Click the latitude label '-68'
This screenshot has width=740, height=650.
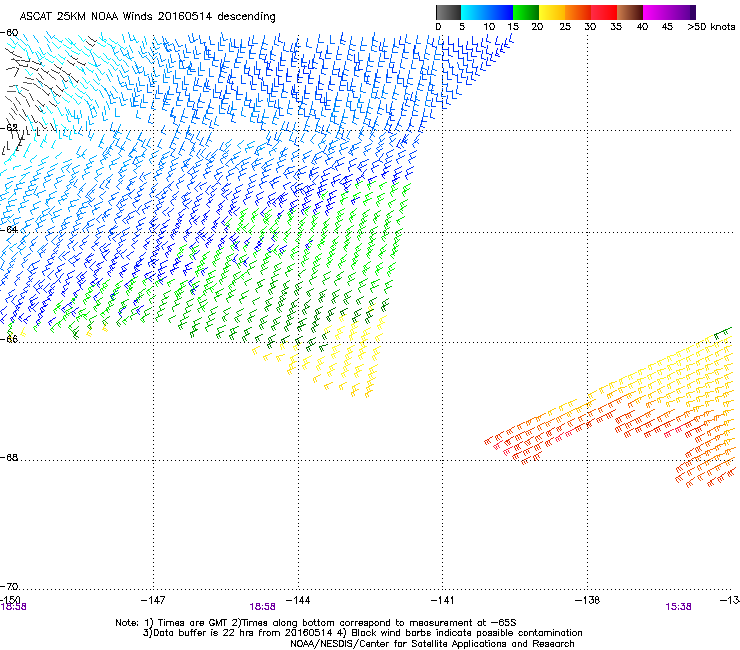tap(9, 457)
